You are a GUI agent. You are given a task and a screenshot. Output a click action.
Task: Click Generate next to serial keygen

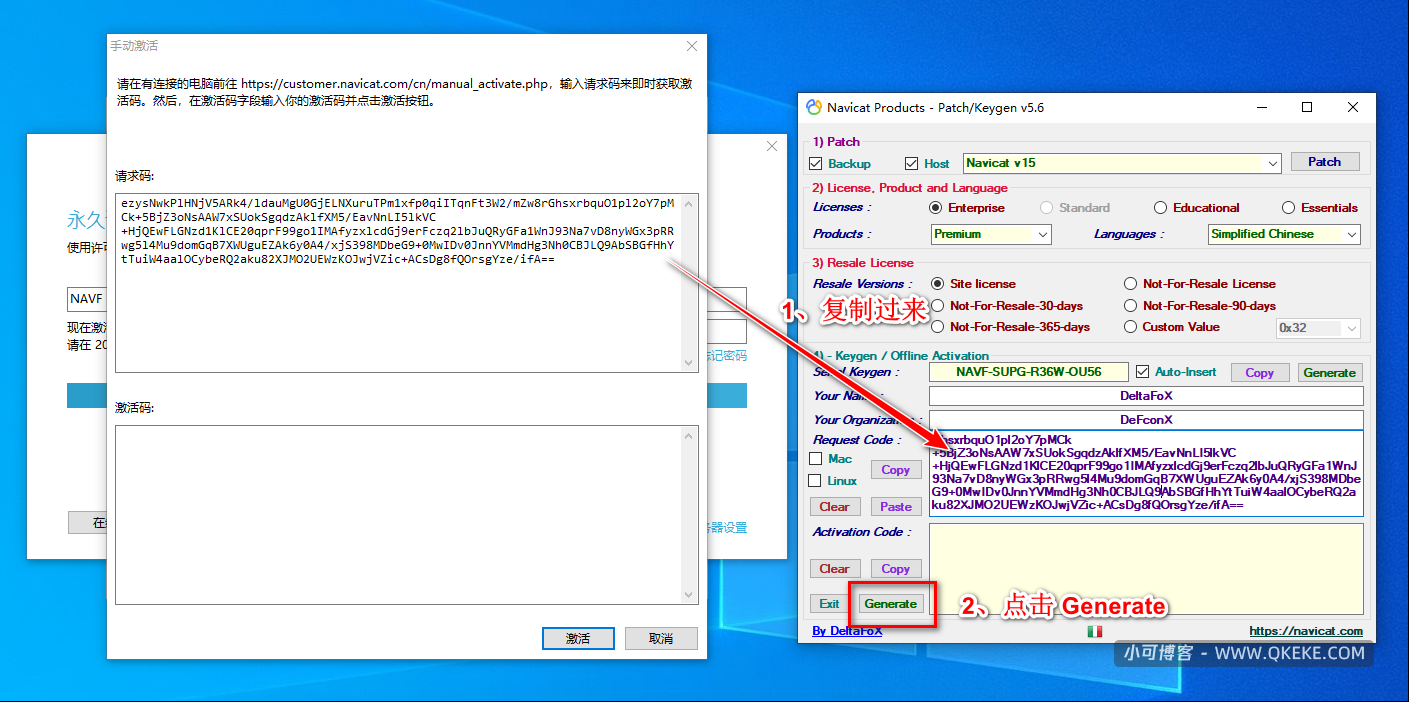click(1329, 372)
